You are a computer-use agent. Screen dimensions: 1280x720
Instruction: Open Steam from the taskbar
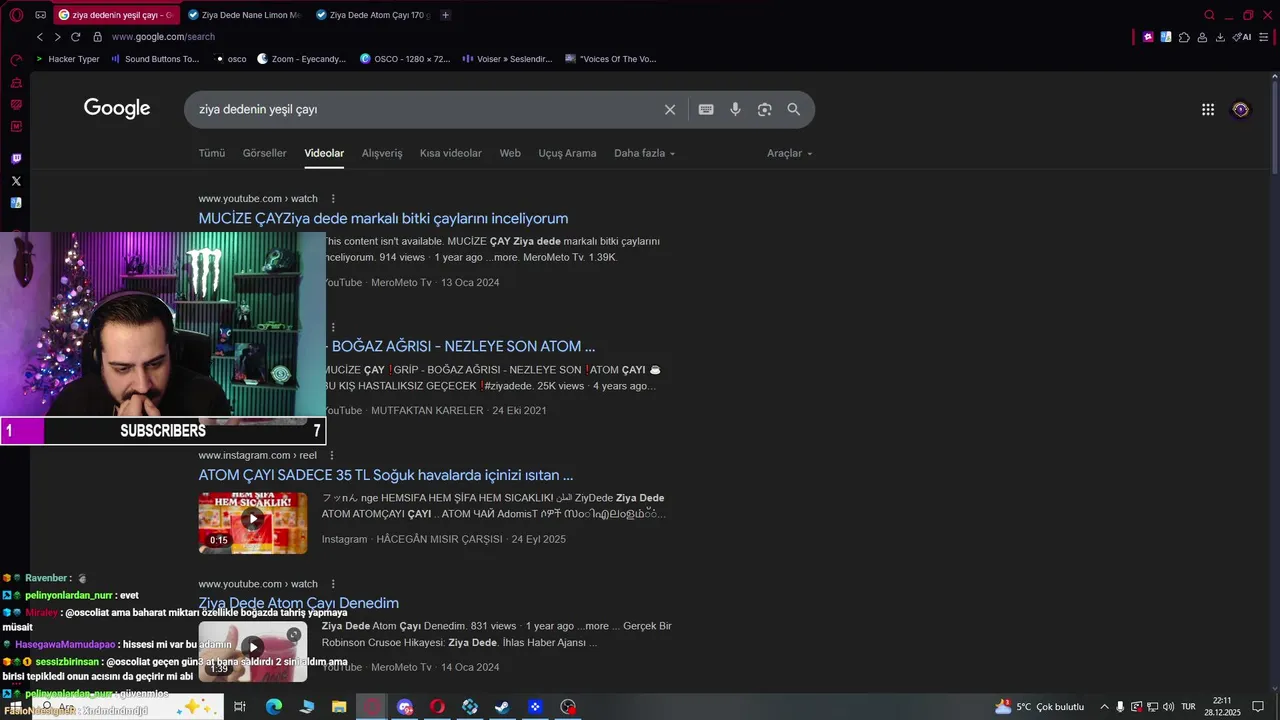coord(502,707)
